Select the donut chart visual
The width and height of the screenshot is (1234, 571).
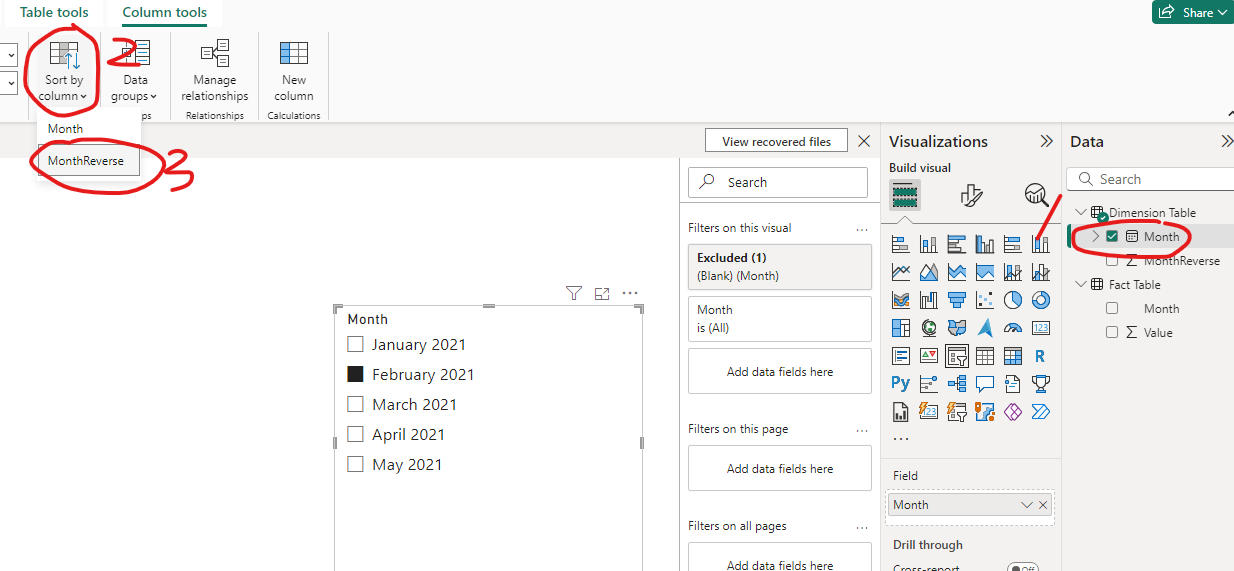(x=1040, y=300)
